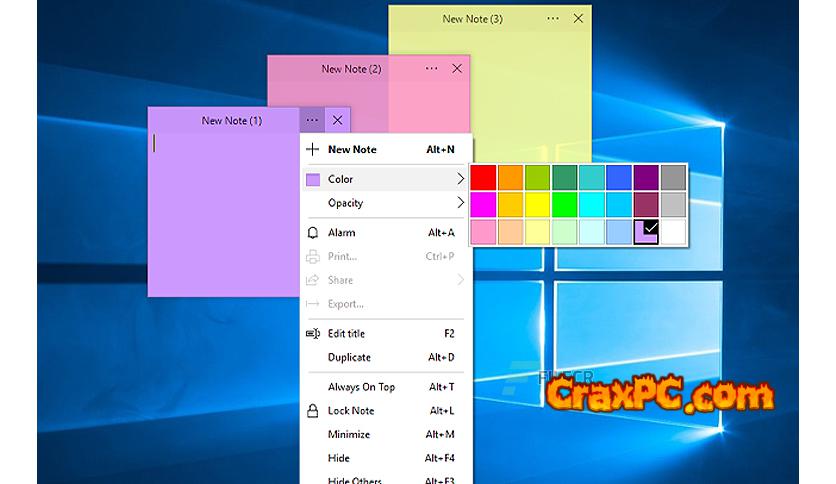Image resolution: width=836 pixels, height=484 pixels.
Task: Click inside the yellow New Note (3) body
Action: pos(530,96)
